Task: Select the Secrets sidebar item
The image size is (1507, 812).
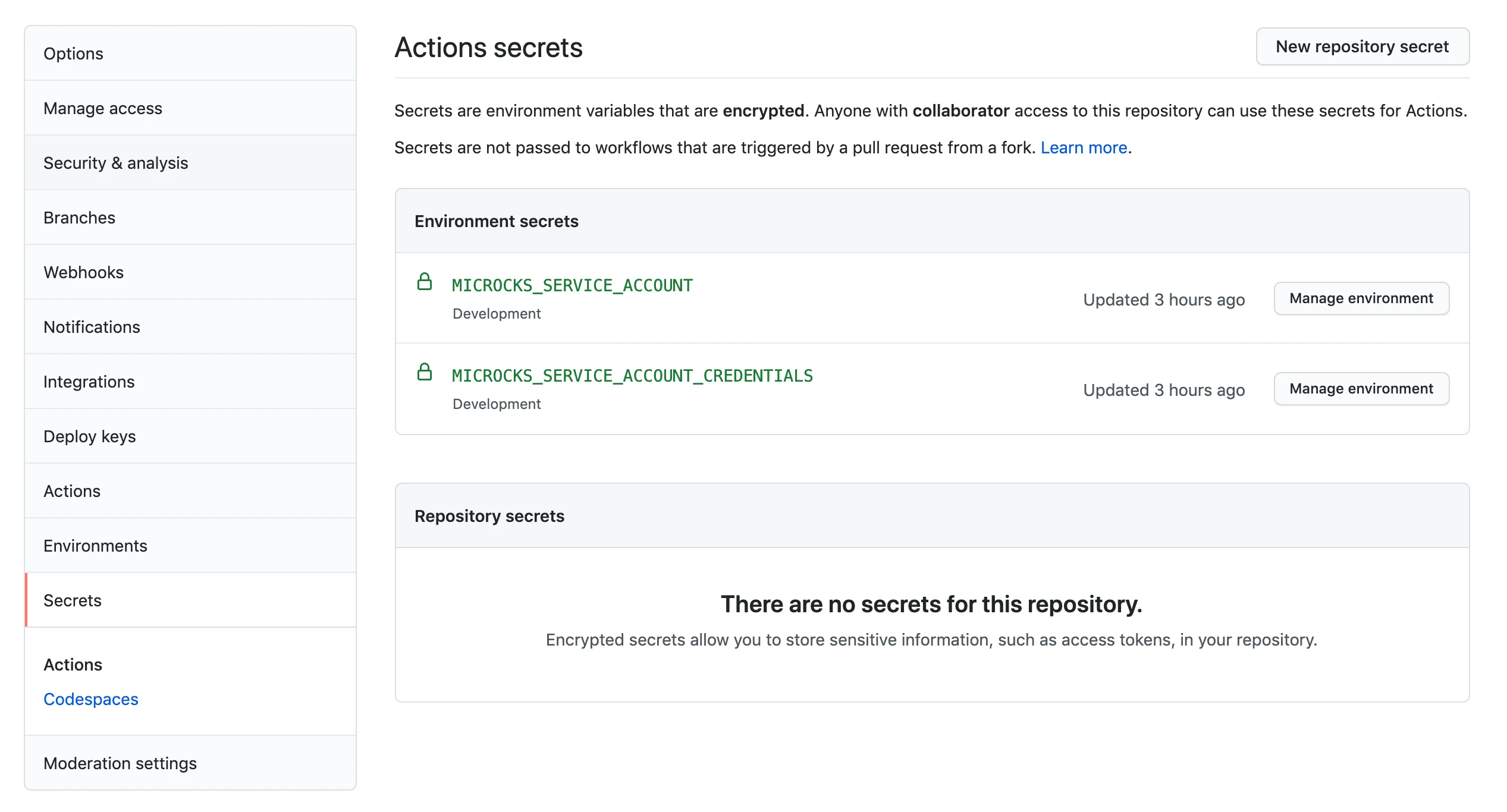Action: click(73, 600)
